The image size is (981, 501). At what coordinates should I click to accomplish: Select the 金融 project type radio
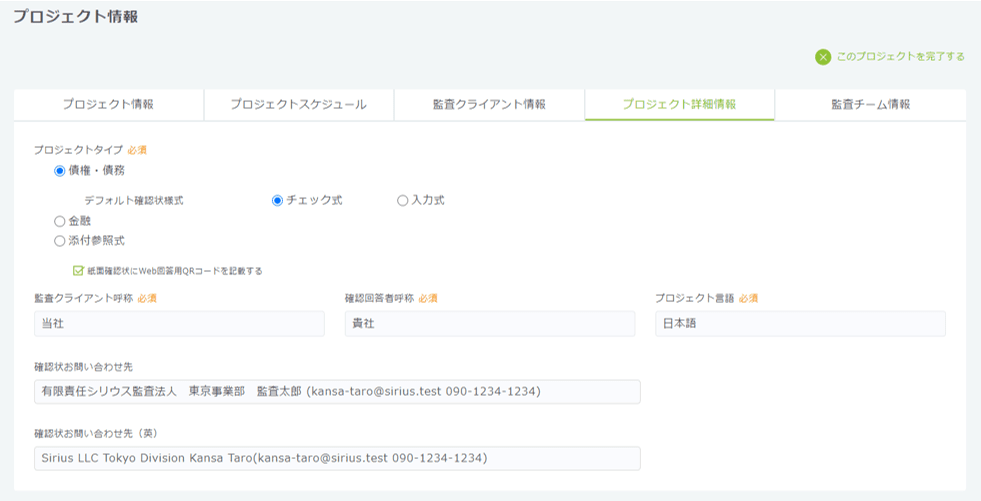click(x=60, y=221)
